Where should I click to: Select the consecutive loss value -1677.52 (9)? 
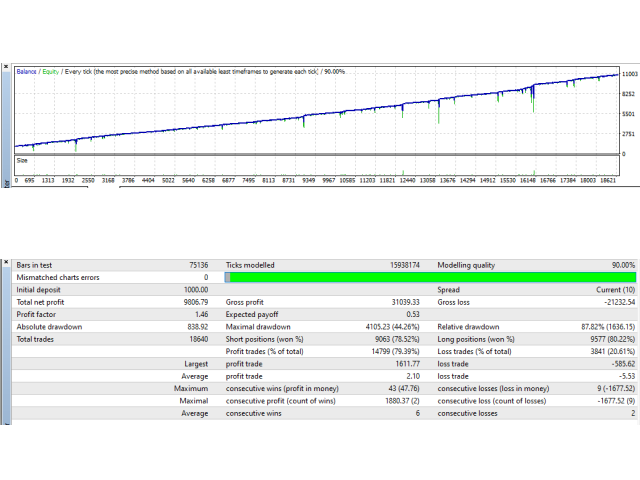pyautogui.click(x=616, y=401)
